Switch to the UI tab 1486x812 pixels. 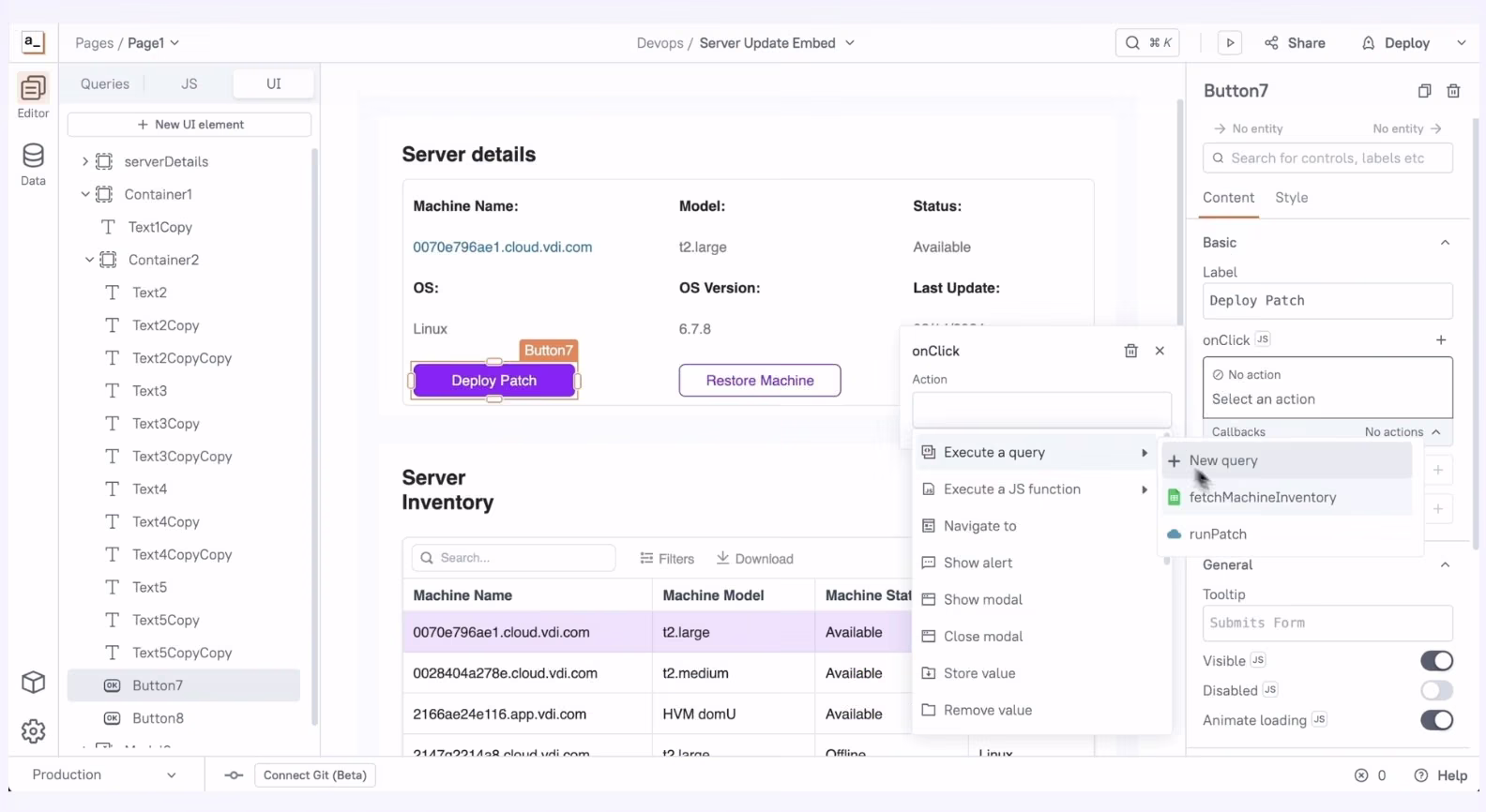click(273, 83)
